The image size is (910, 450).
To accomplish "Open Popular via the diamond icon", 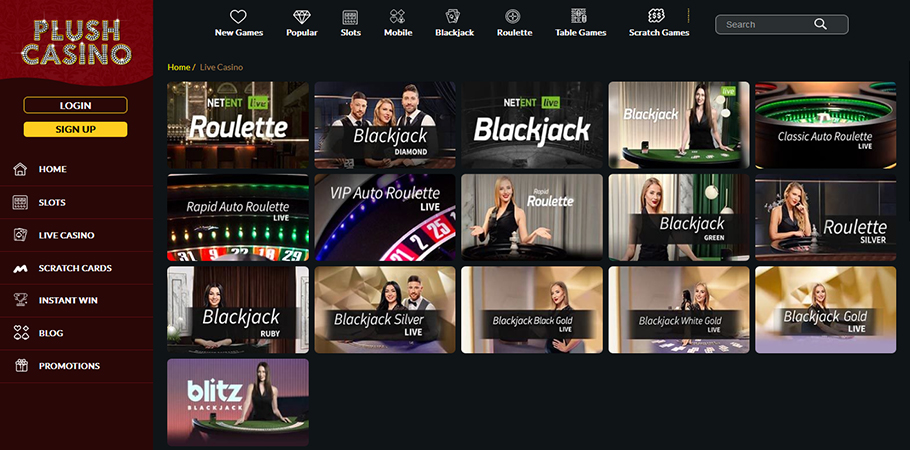I will pyautogui.click(x=301, y=17).
